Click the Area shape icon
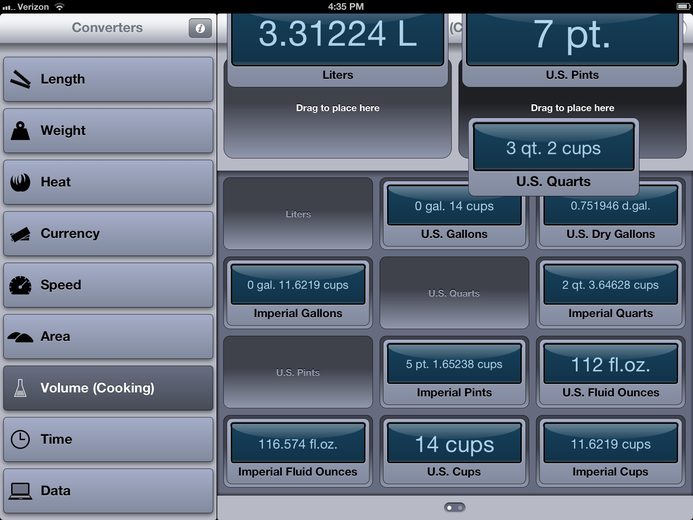 (x=20, y=337)
